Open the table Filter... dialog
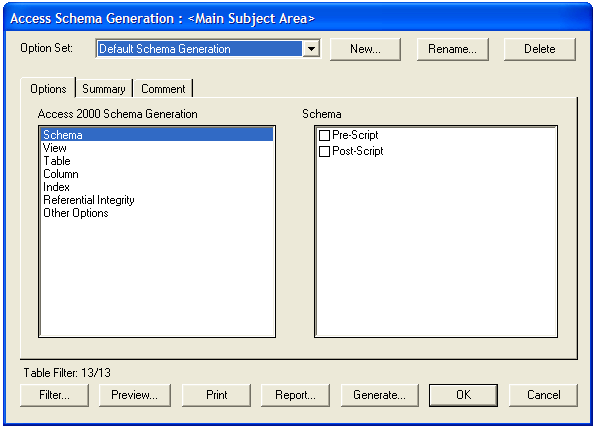Screen dimensions: 598x428 click(x=55, y=395)
